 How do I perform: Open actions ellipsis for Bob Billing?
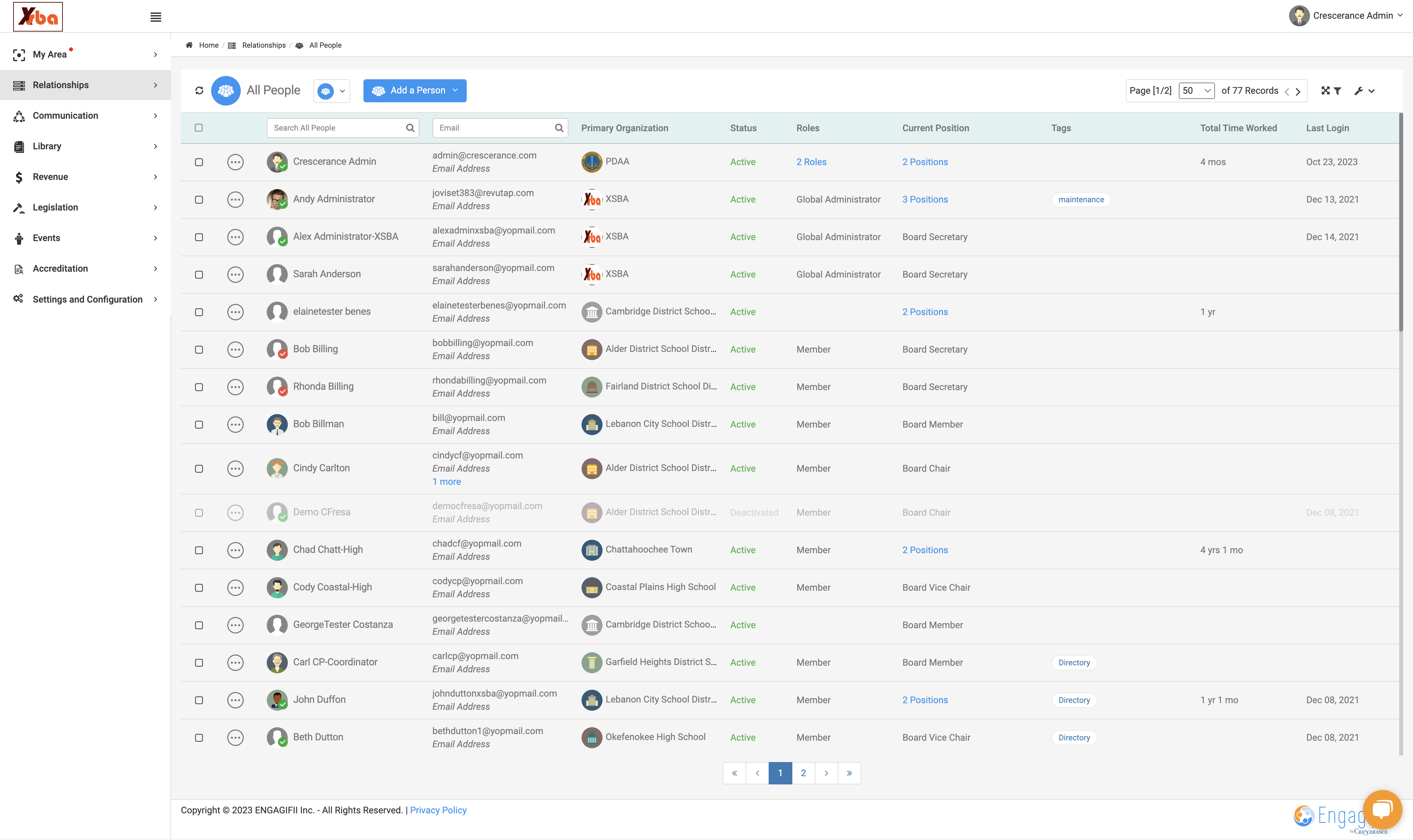(x=235, y=350)
